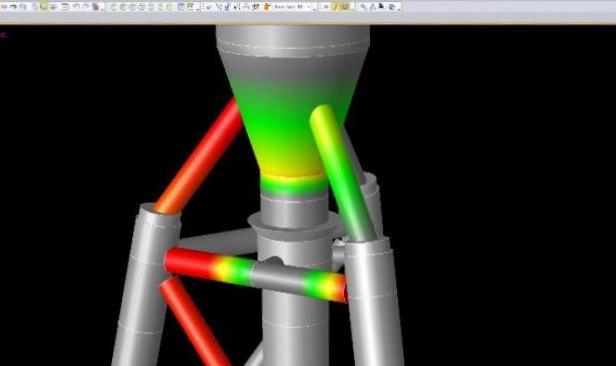Select the green-yellow right diagonal brace

click(341, 173)
